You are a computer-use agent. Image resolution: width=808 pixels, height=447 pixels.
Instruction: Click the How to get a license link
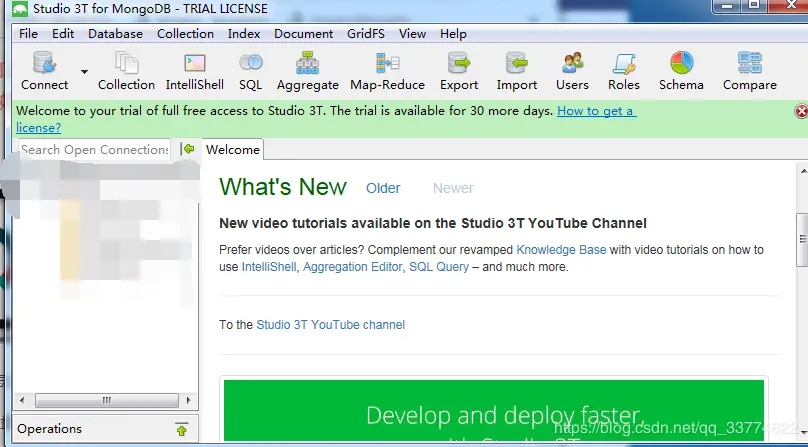(x=597, y=111)
